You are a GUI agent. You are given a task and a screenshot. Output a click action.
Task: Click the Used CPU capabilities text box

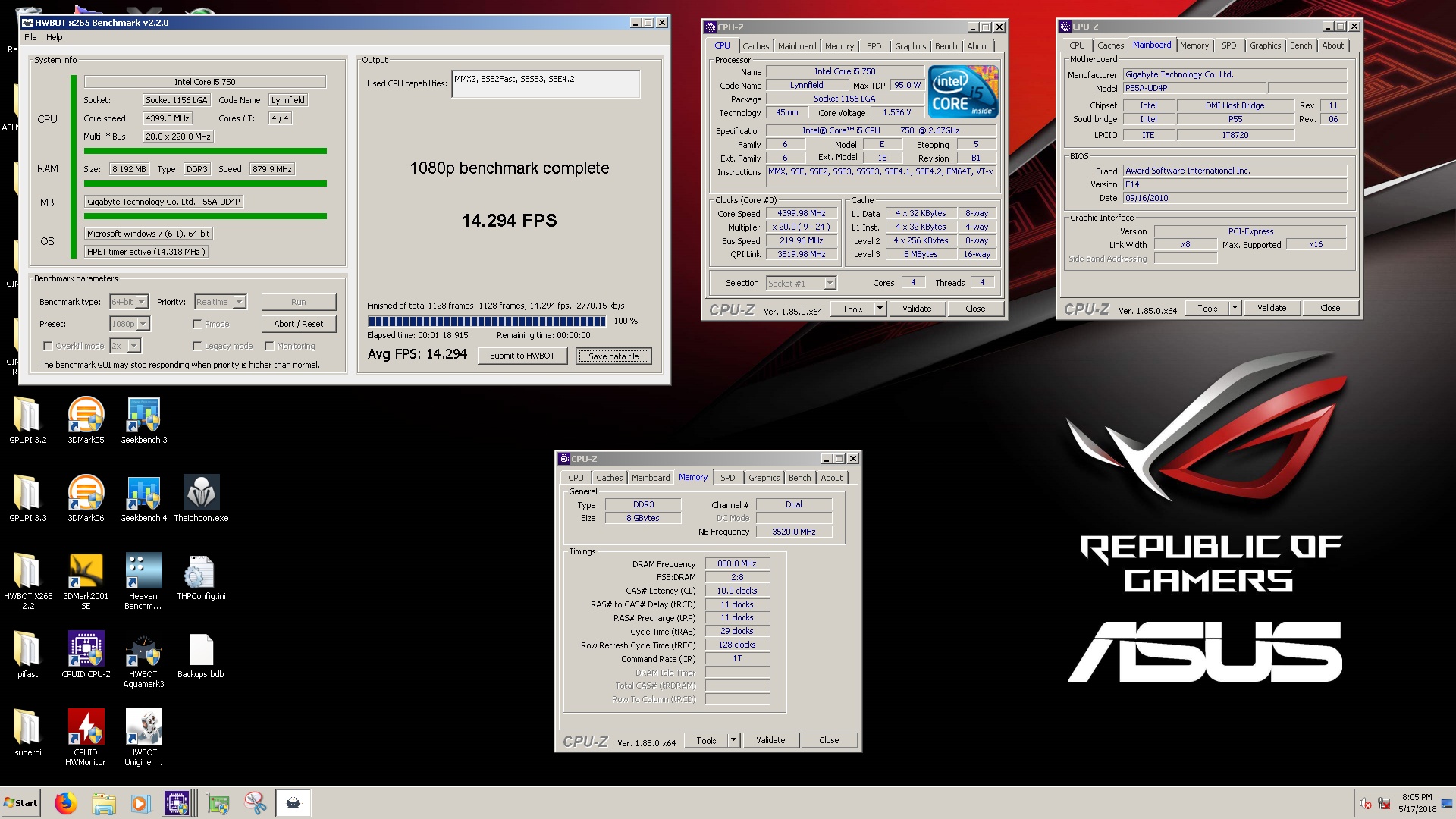tap(546, 84)
